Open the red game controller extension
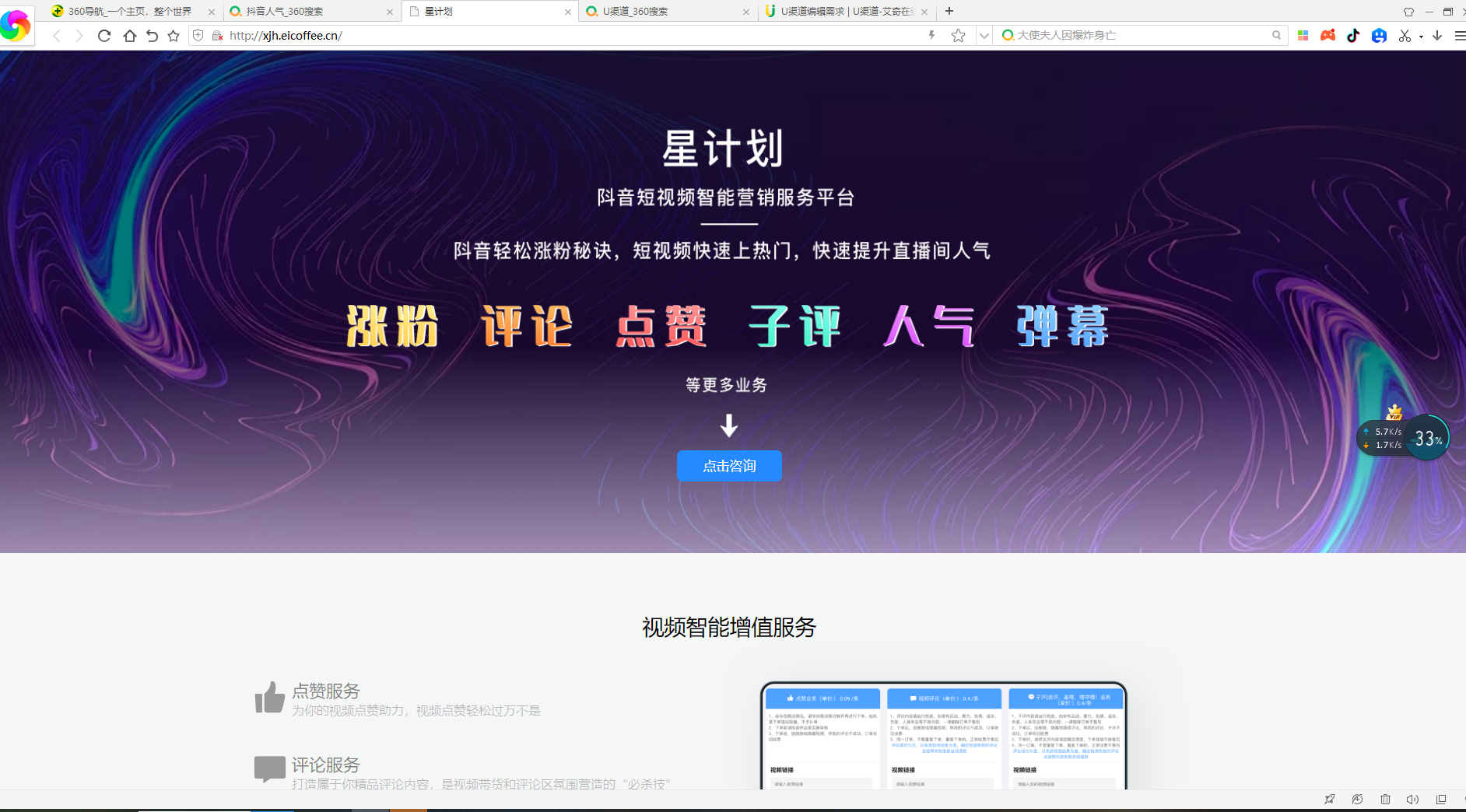Screen dimensions: 1466x812 coord(1327,36)
